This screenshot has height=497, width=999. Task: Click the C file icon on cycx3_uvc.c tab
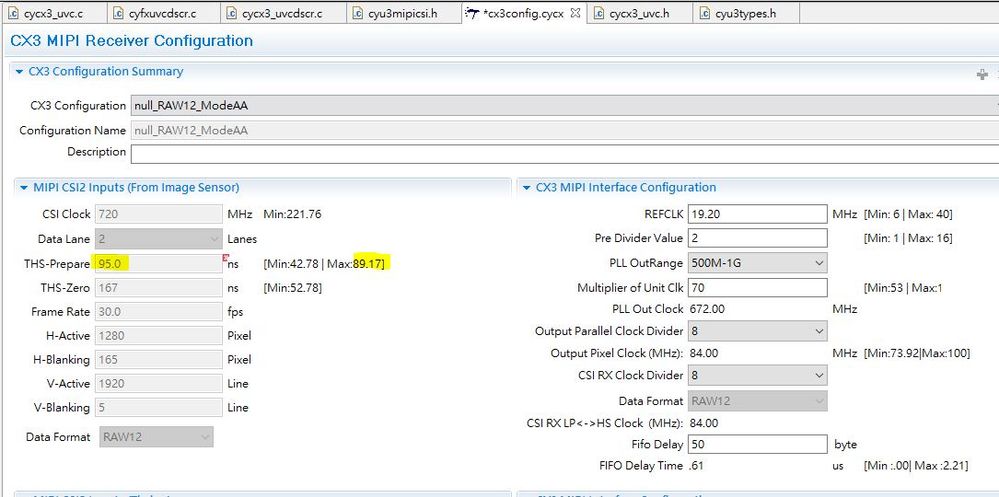(x=13, y=13)
